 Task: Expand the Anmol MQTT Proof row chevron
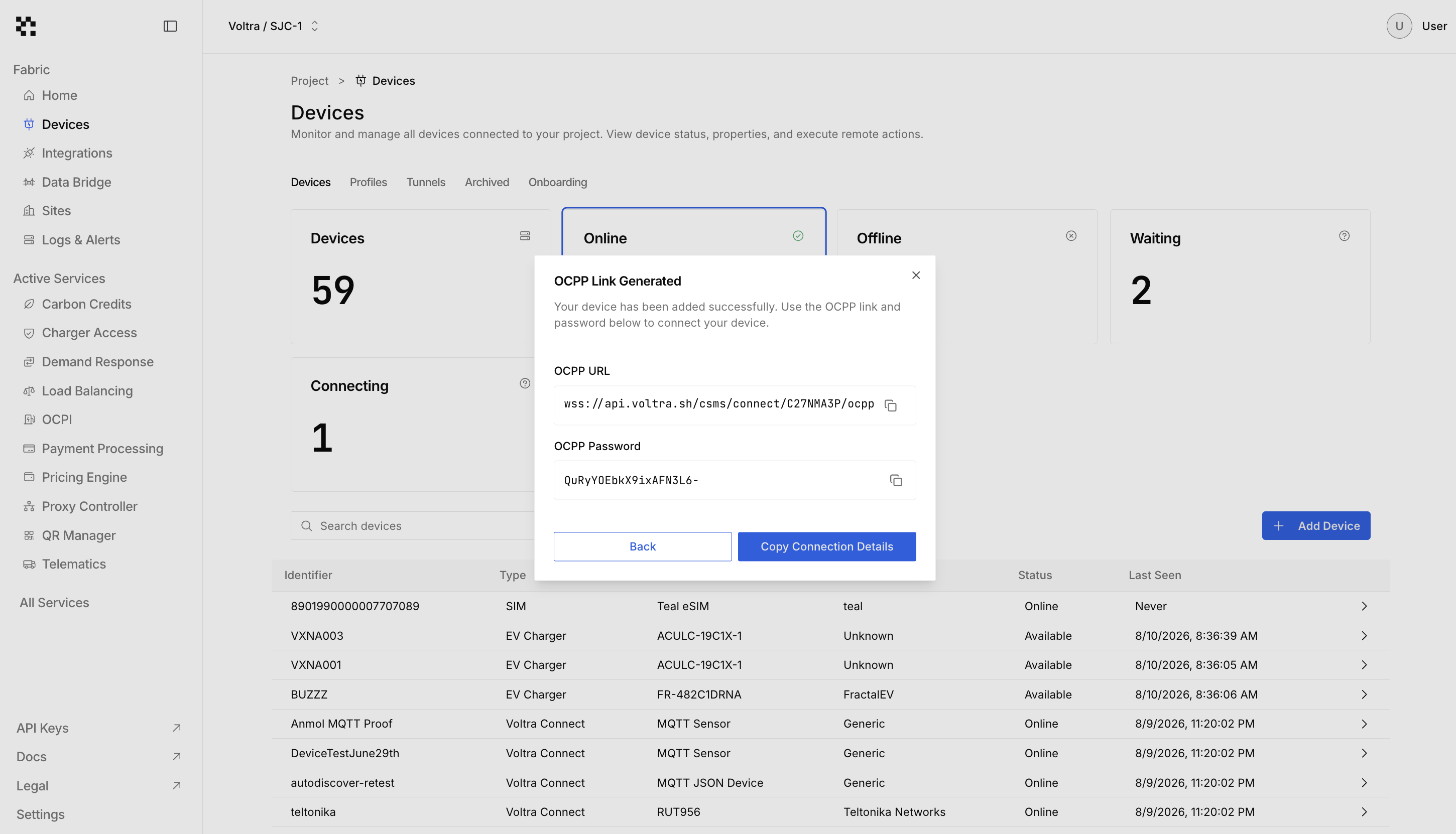(x=1364, y=724)
